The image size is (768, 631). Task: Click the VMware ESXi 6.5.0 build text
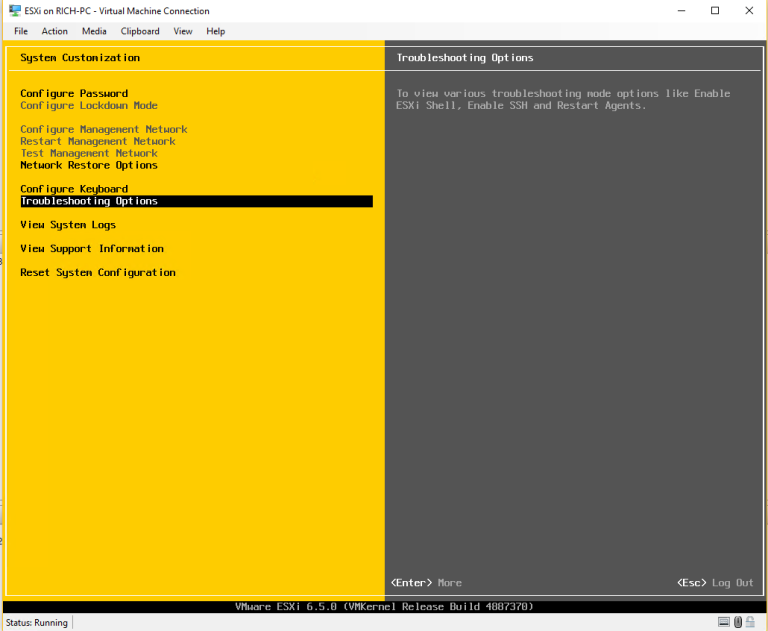(x=384, y=607)
